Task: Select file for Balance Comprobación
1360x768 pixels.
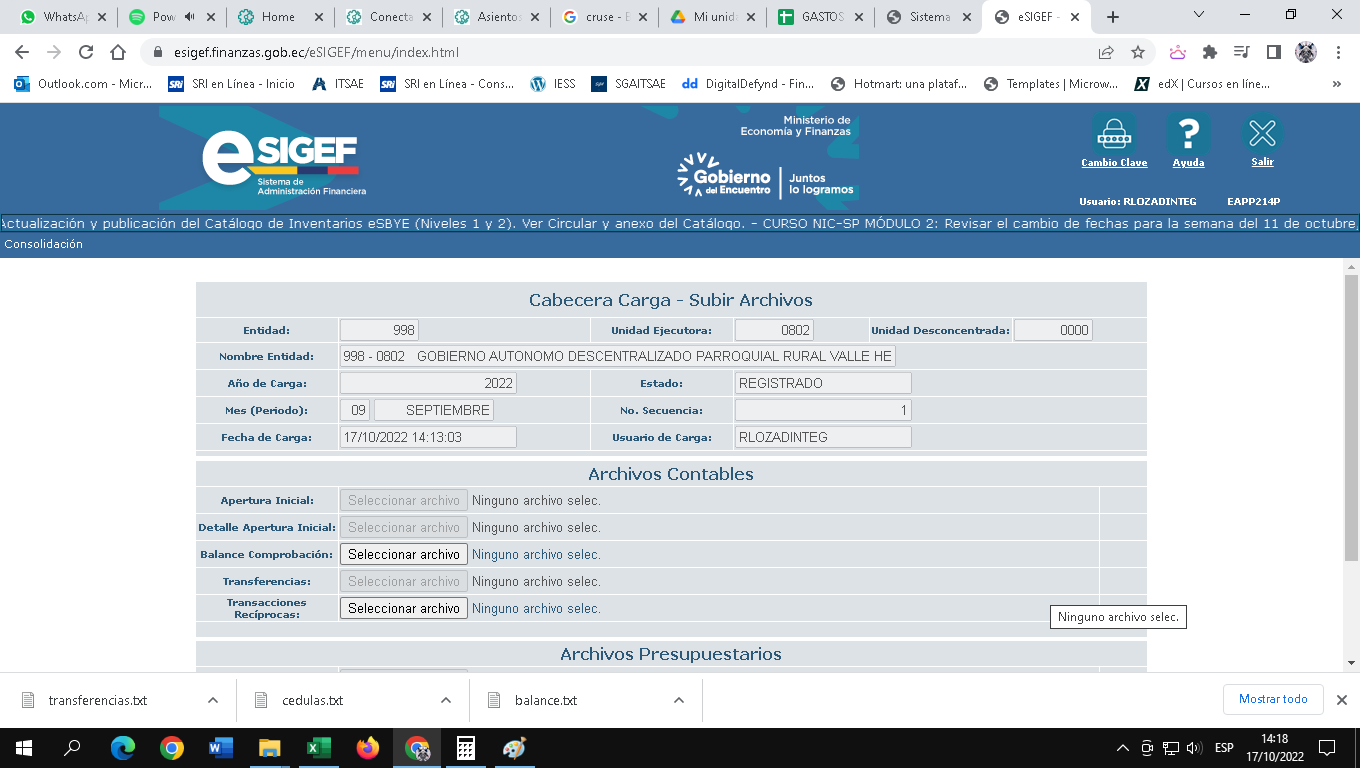Action: (x=404, y=554)
